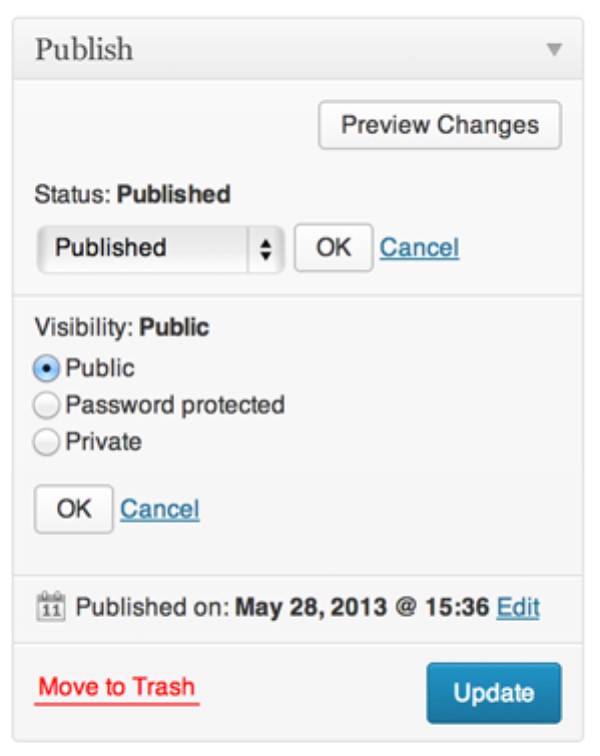The image size is (600, 756).
Task: Set visibility to Private
Action: 46,442
